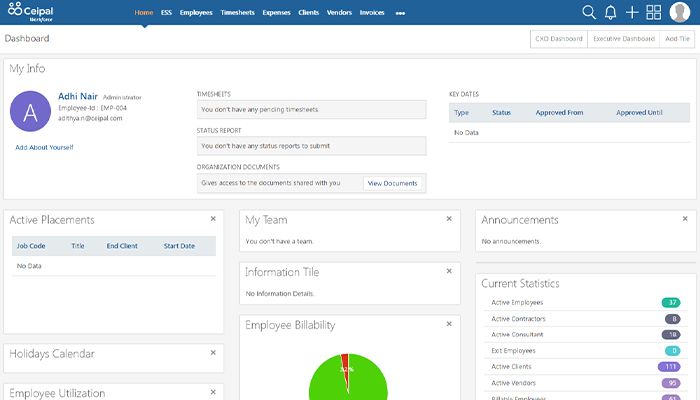Click the search magnifier icon
Image resolution: width=700 pixels, height=400 pixels.
pyautogui.click(x=589, y=12)
